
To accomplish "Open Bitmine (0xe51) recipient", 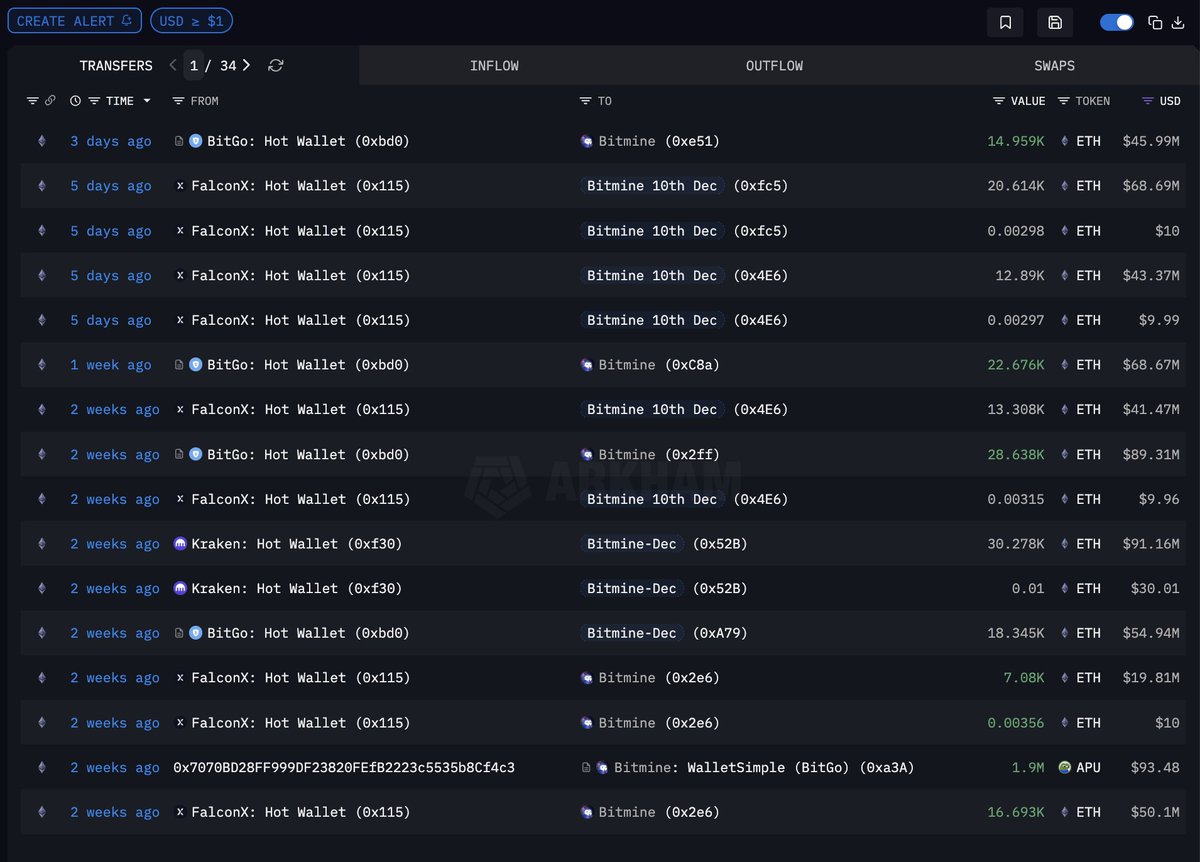I will tap(659, 141).
